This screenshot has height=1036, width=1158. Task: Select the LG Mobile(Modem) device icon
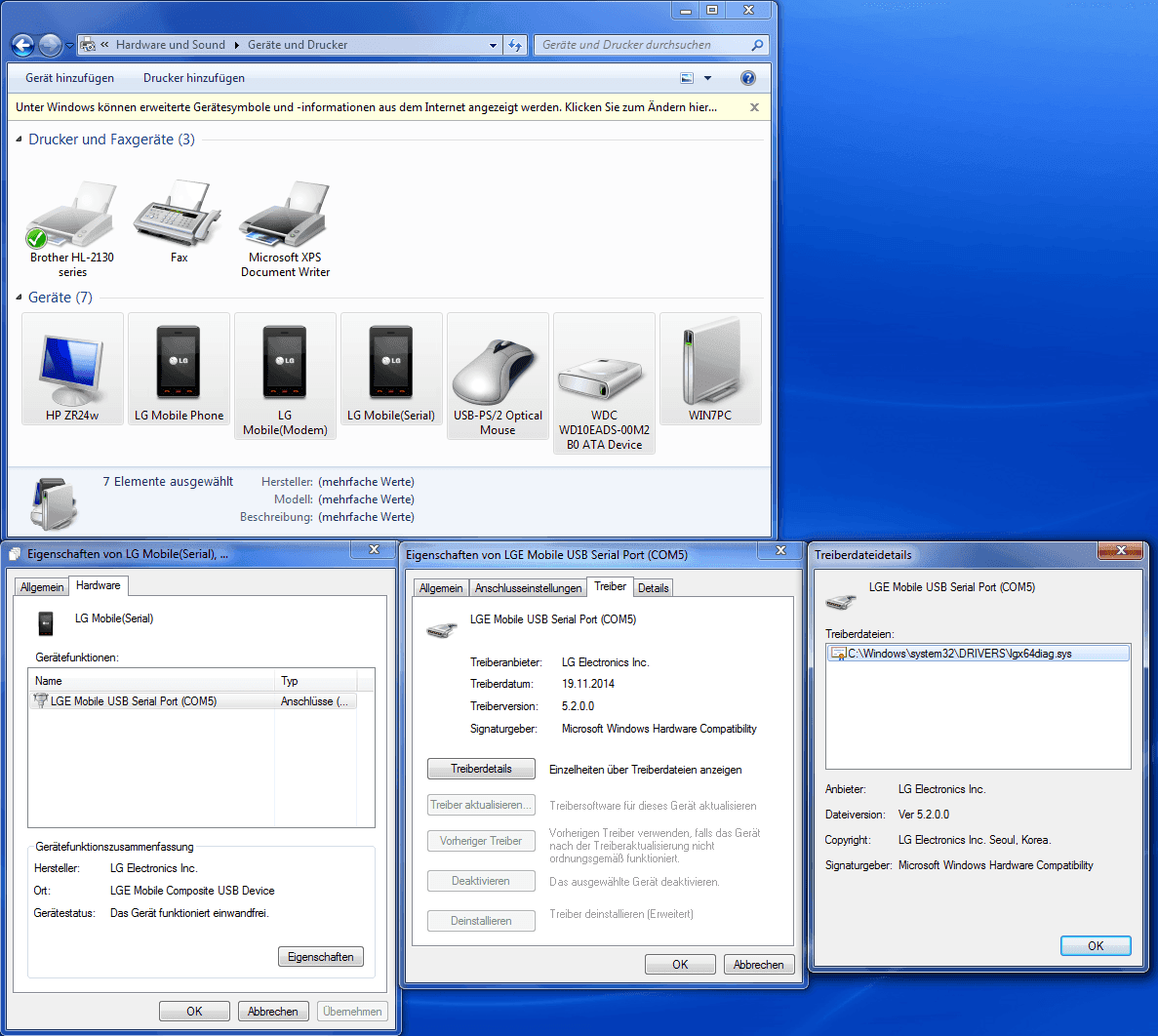click(x=284, y=362)
